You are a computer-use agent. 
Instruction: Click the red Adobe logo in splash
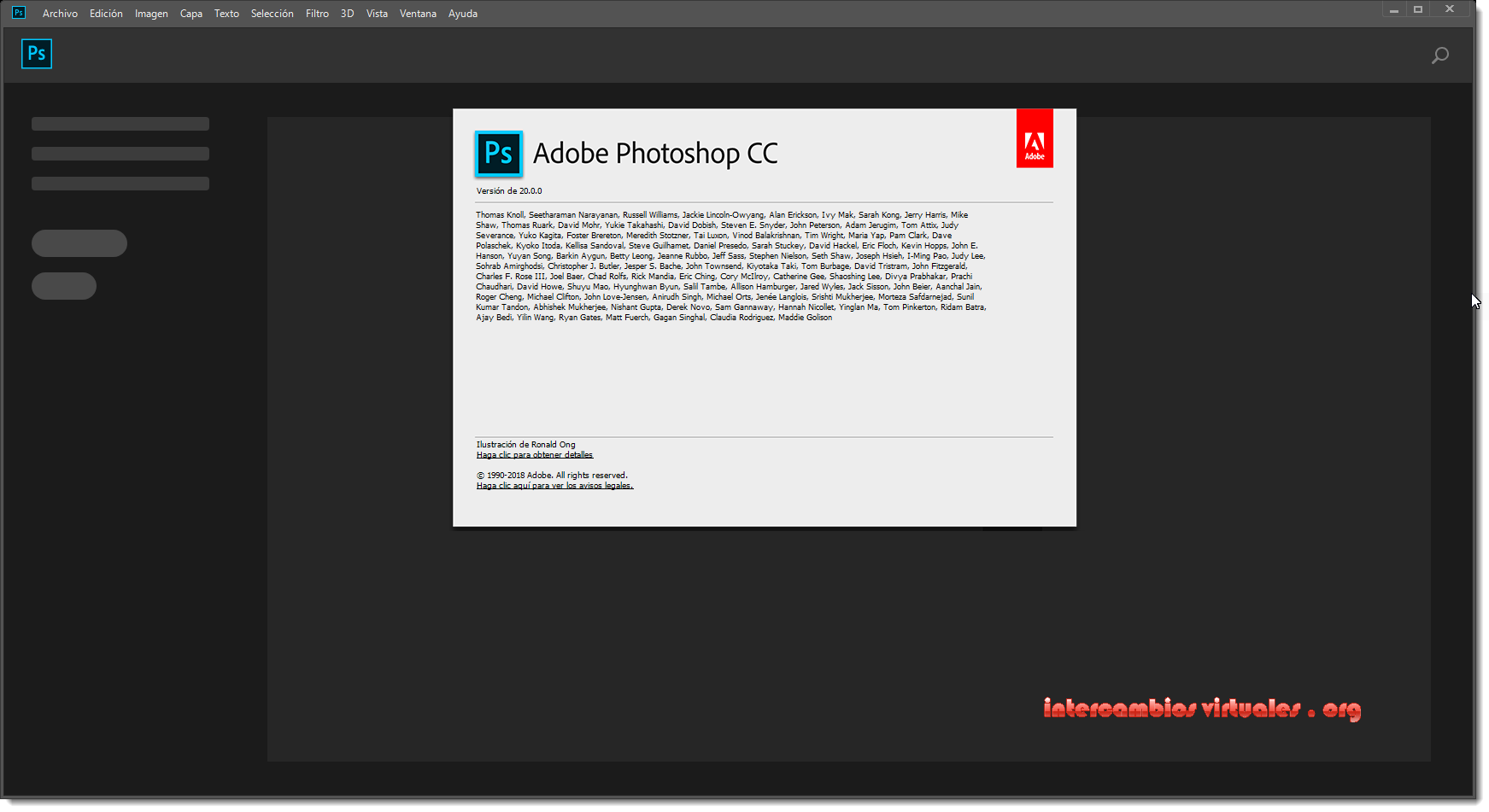coord(1035,138)
